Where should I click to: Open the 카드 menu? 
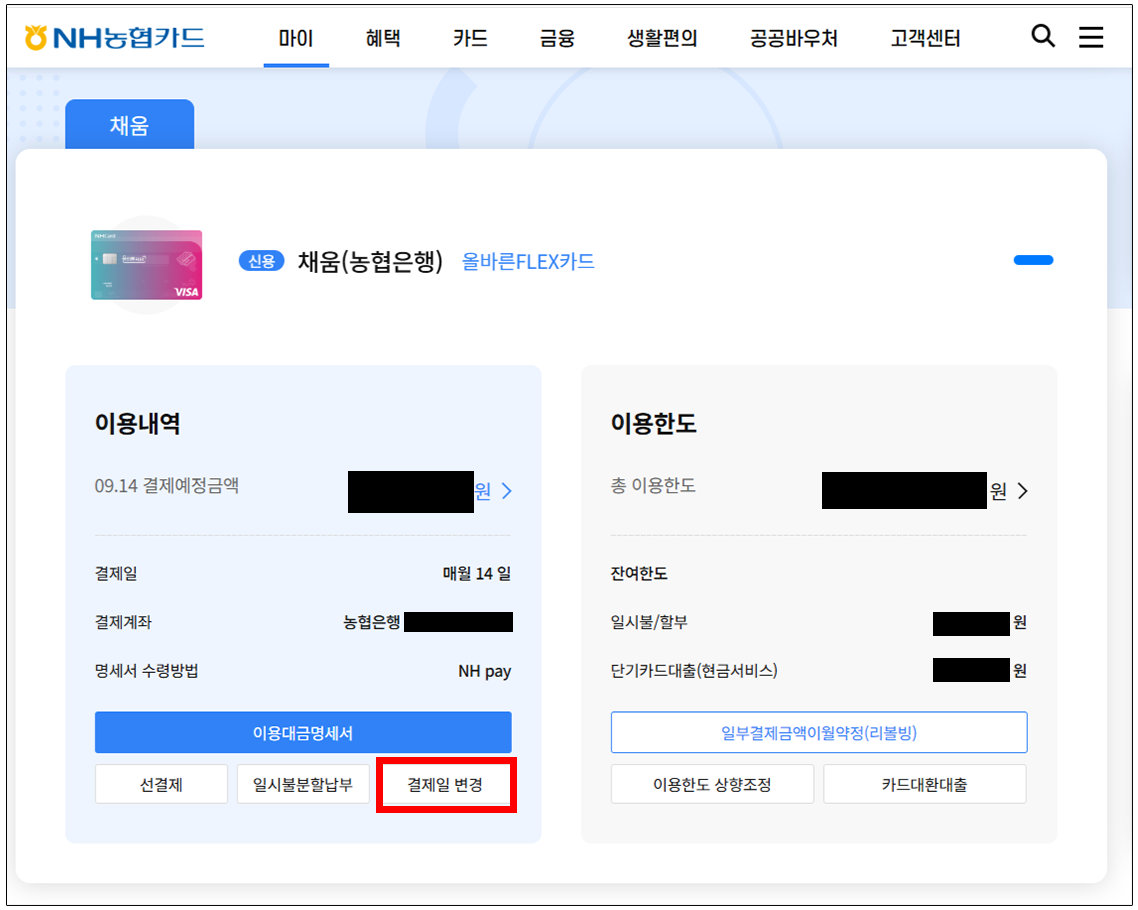coord(470,39)
